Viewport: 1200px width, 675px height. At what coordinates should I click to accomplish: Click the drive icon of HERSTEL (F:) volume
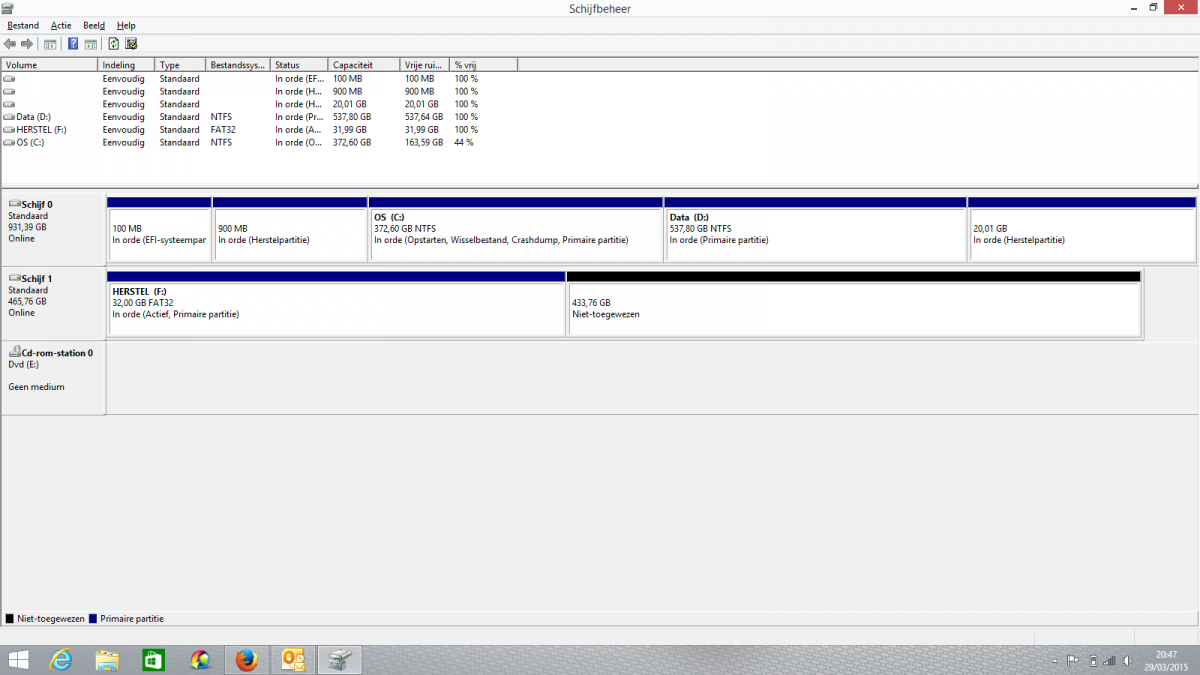pyautogui.click(x=9, y=130)
